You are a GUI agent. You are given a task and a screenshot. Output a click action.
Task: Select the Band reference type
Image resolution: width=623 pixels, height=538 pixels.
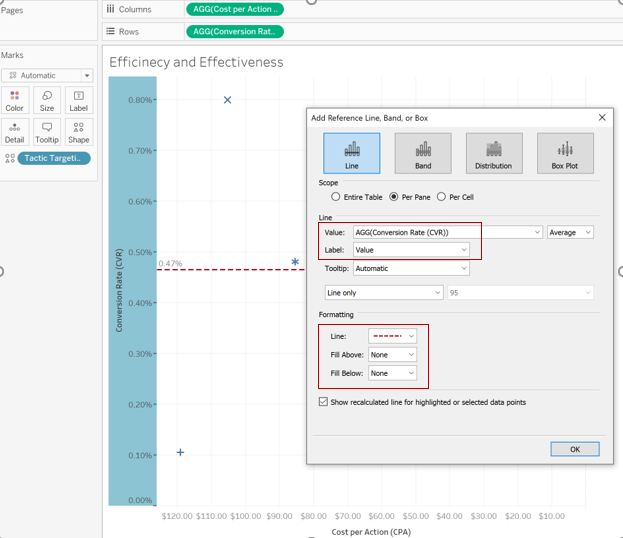click(x=423, y=153)
